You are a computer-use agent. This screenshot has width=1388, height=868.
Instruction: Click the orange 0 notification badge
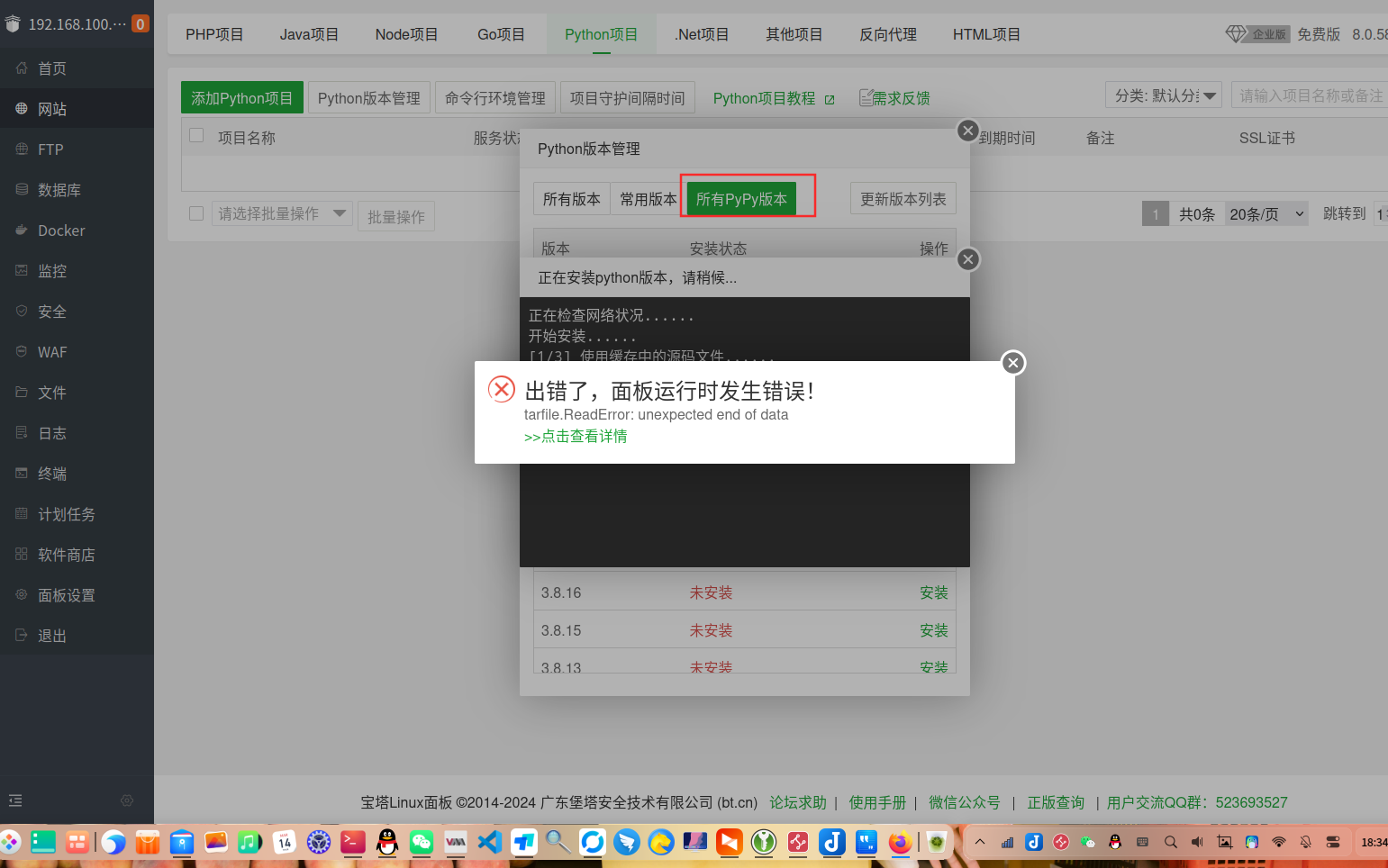(x=141, y=24)
